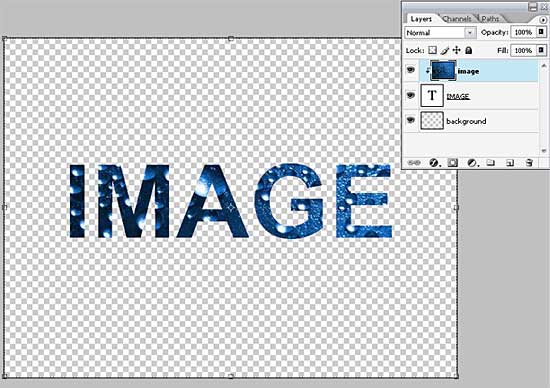Select the IMAGE text layer name

pyautogui.click(x=458, y=96)
